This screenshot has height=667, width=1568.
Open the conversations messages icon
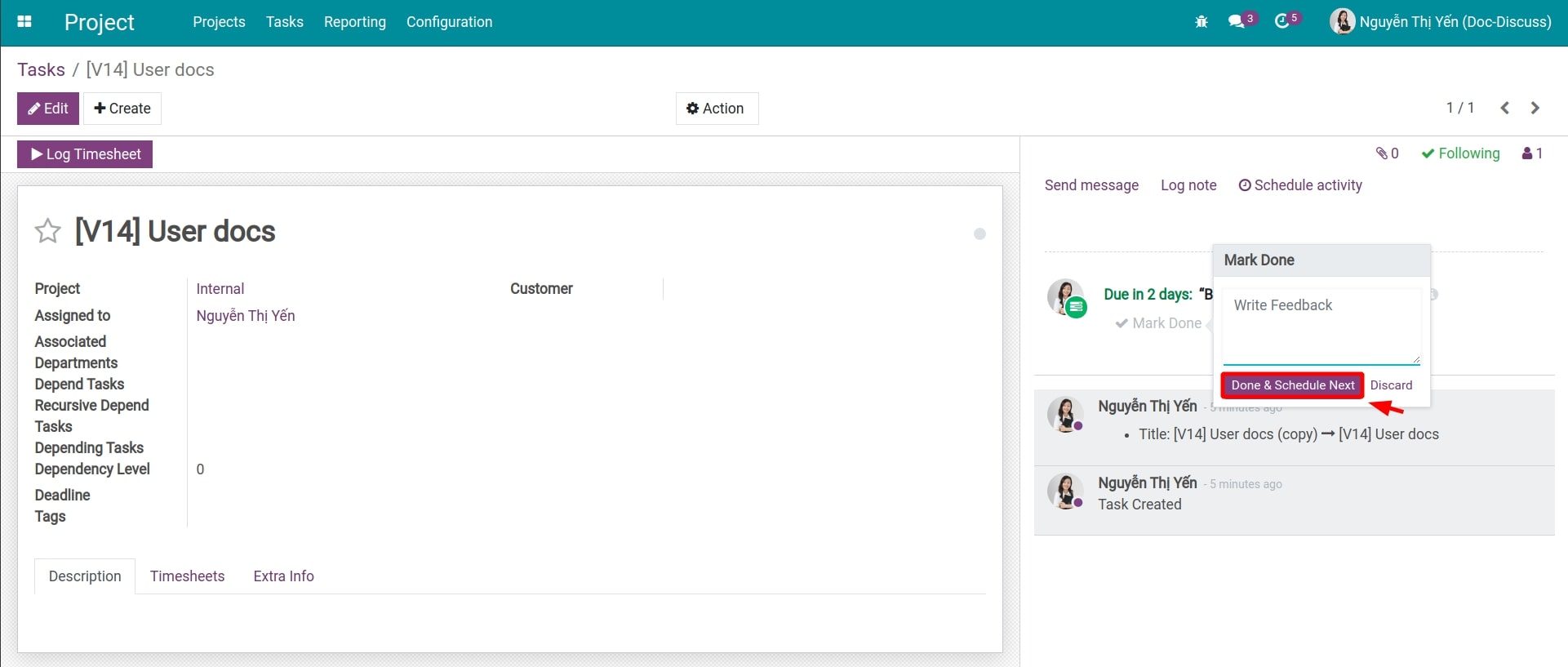(1237, 22)
